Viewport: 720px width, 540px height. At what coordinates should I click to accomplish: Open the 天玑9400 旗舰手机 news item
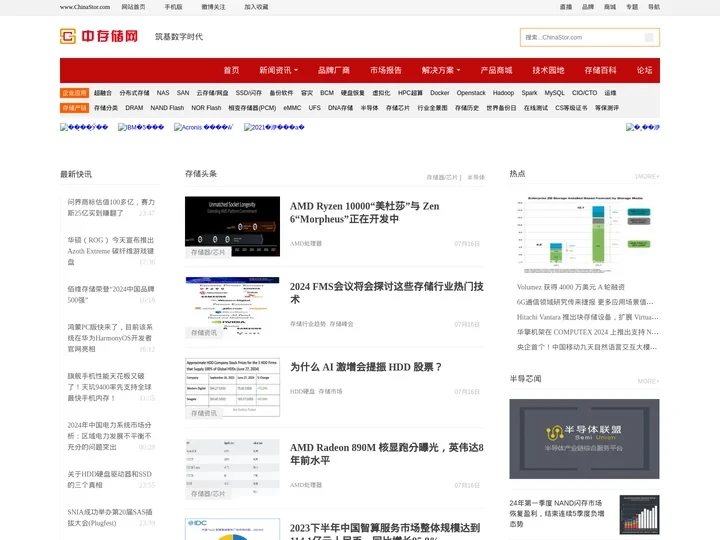[111, 387]
